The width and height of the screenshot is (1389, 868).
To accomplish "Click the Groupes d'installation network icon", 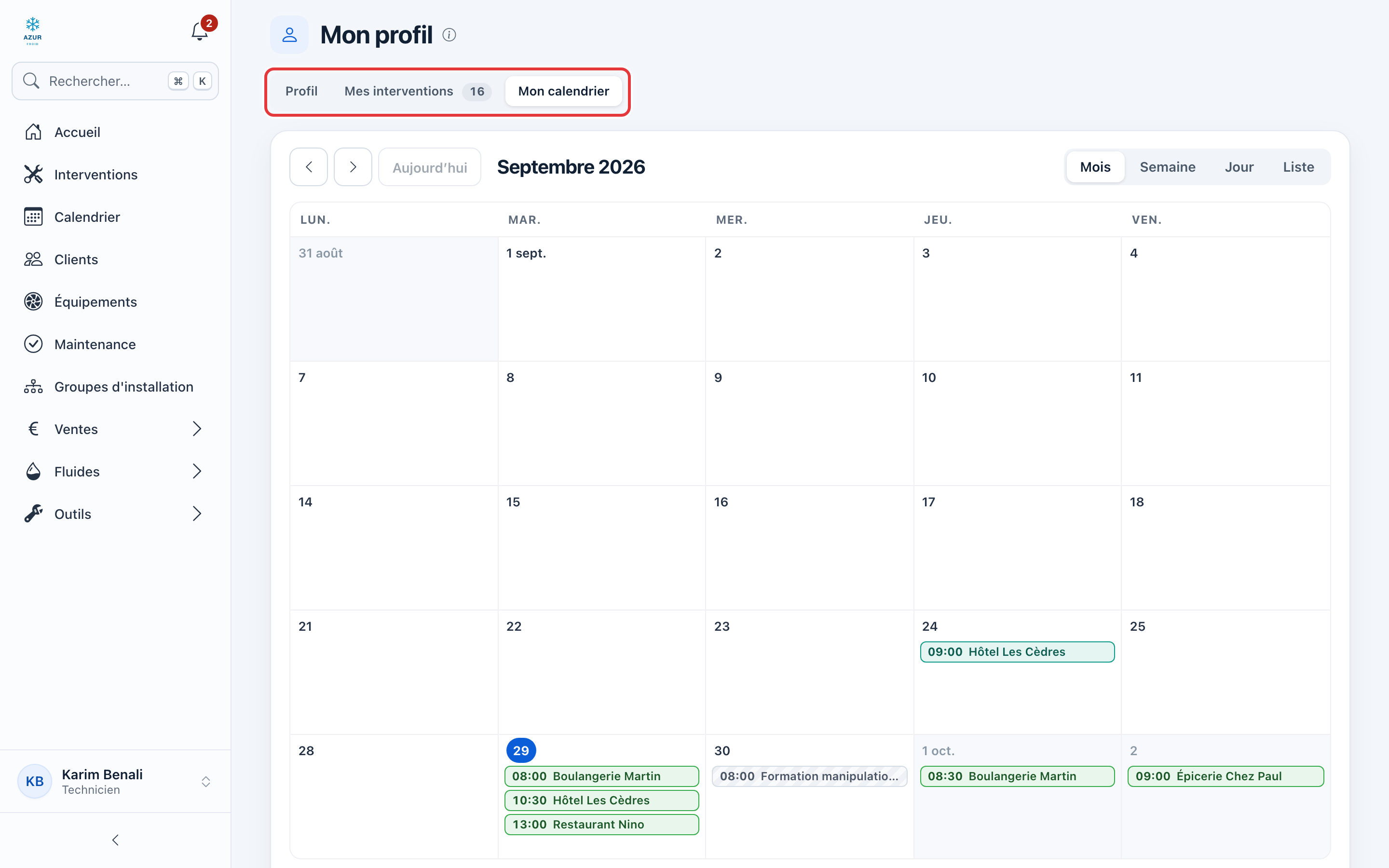I will coord(33,387).
